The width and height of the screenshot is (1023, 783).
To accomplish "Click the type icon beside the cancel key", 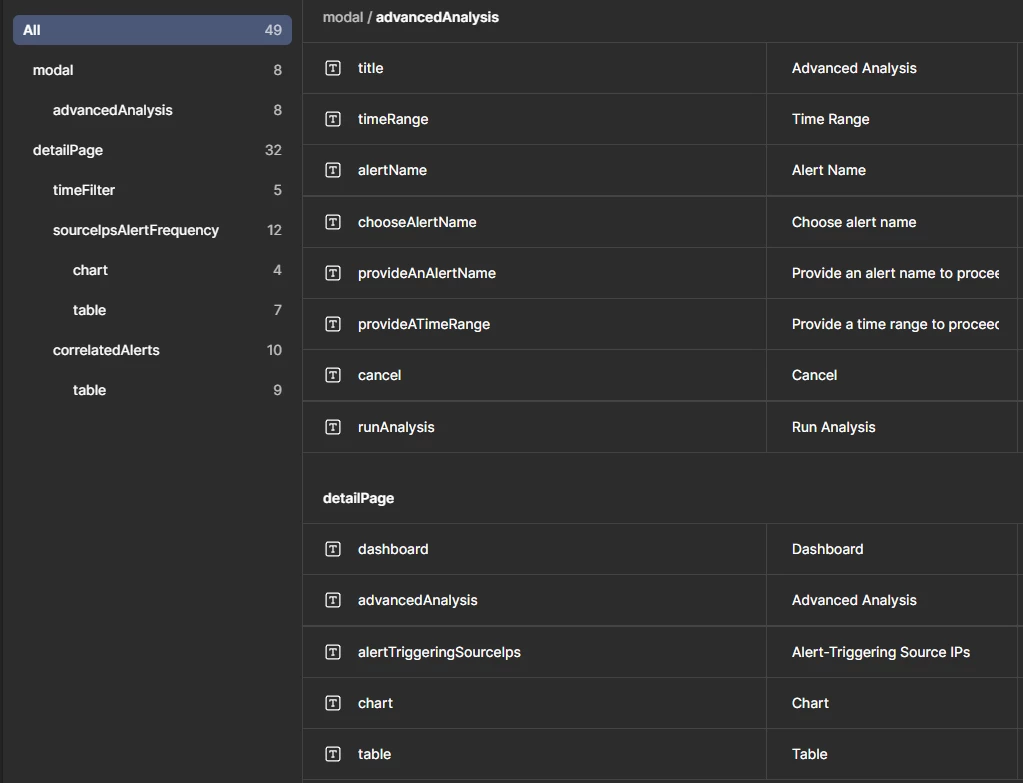I will pyautogui.click(x=332, y=375).
